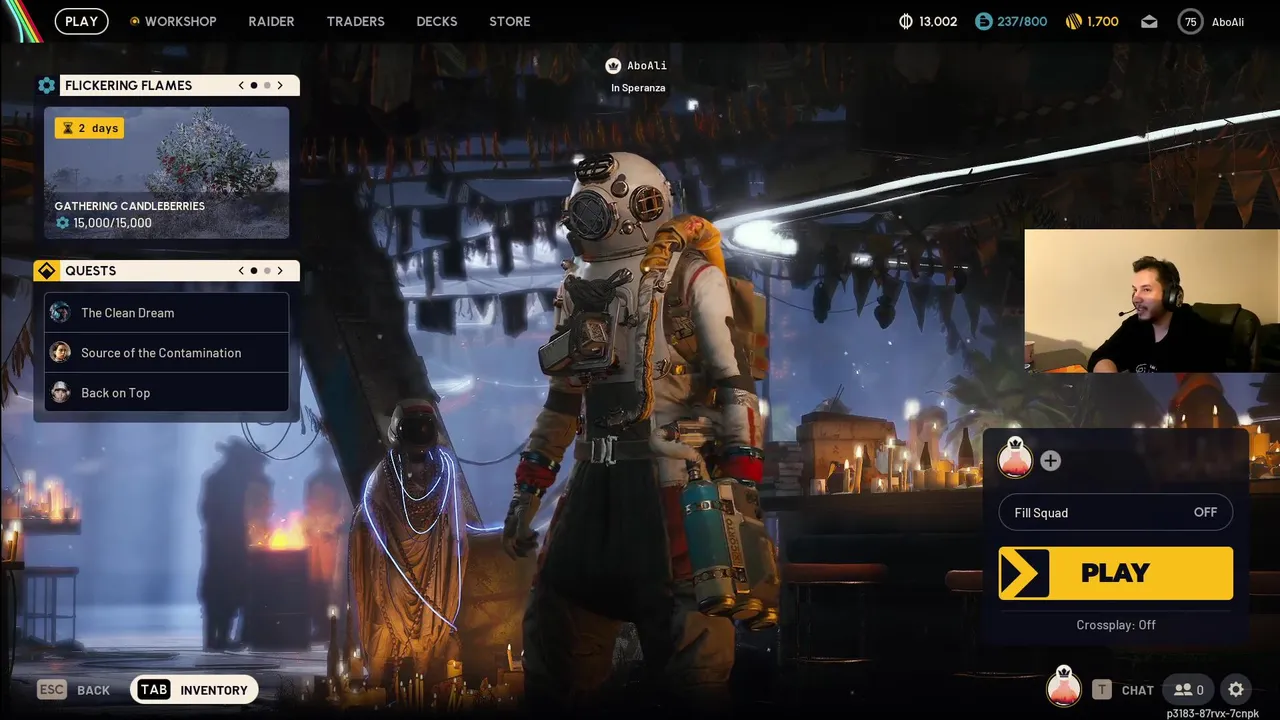Open the Gathering Candleberries event card
This screenshot has height=720, width=1280.
(x=167, y=173)
